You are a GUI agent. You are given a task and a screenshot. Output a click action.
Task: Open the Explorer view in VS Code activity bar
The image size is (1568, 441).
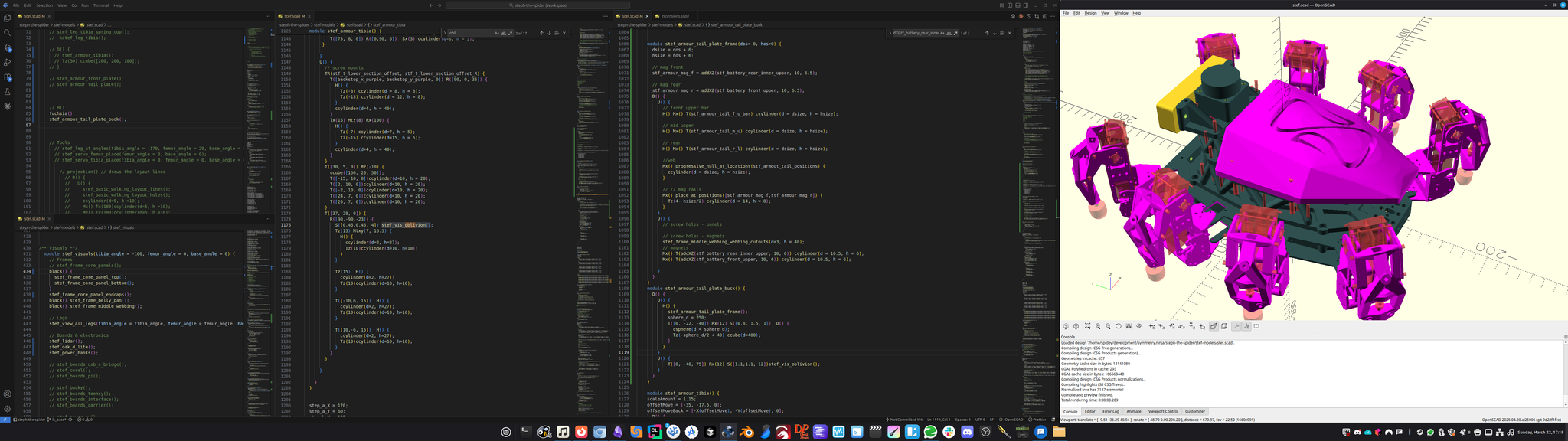click(x=8, y=18)
